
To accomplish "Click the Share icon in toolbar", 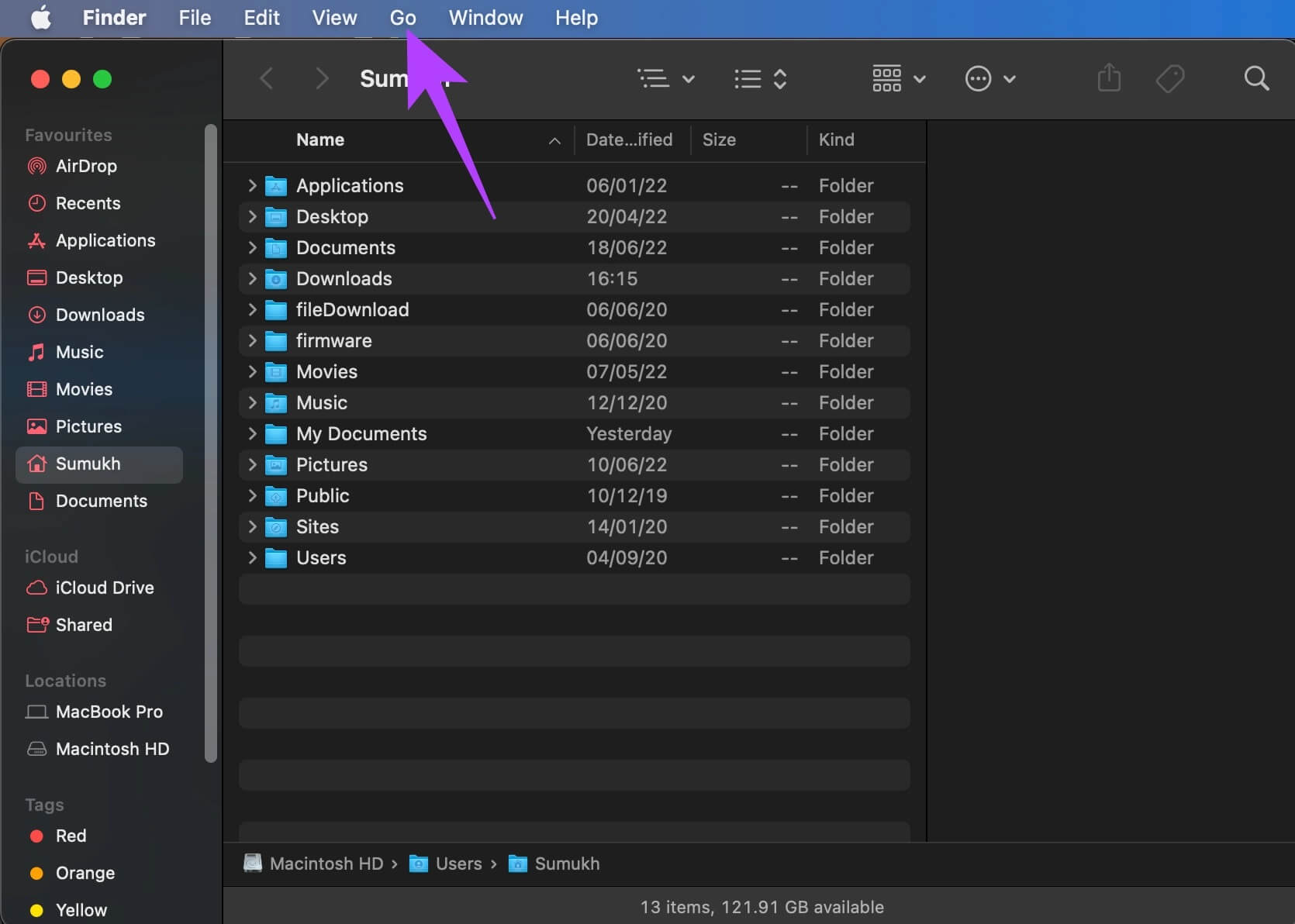I will pyautogui.click(x=1109, y=78).
